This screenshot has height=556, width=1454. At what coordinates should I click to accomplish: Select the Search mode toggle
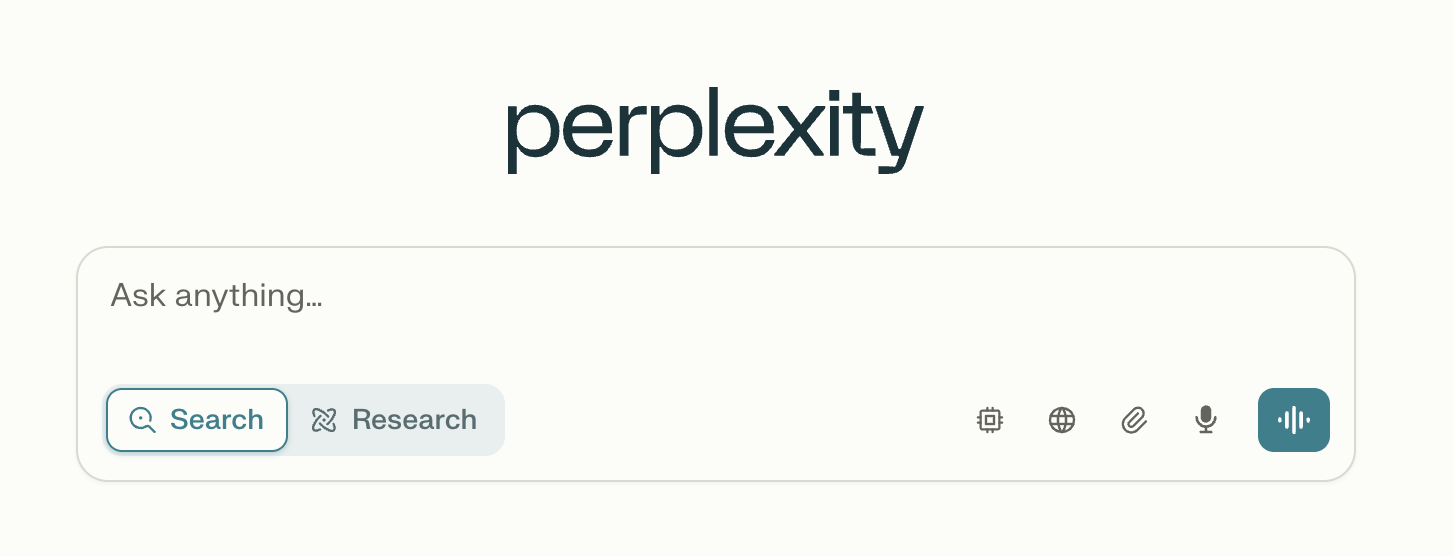197,420
